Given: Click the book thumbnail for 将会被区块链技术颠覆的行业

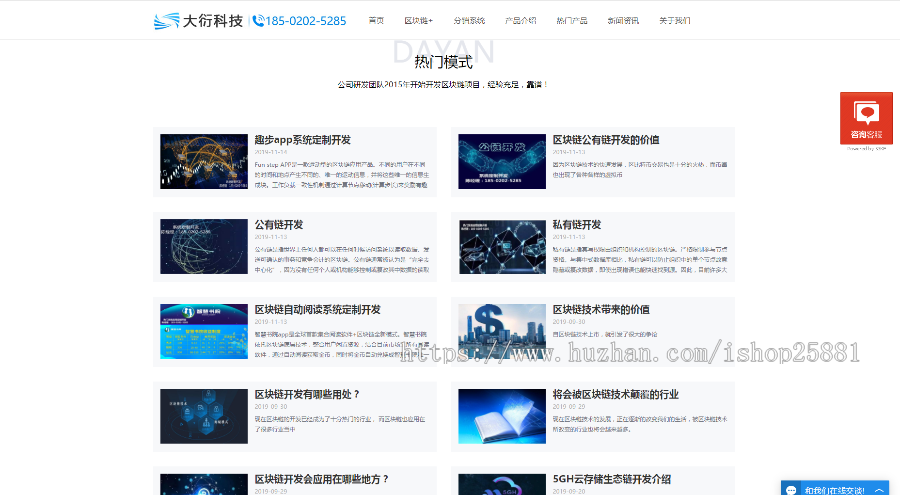Looking at the screenshot, I should [502, 416].
